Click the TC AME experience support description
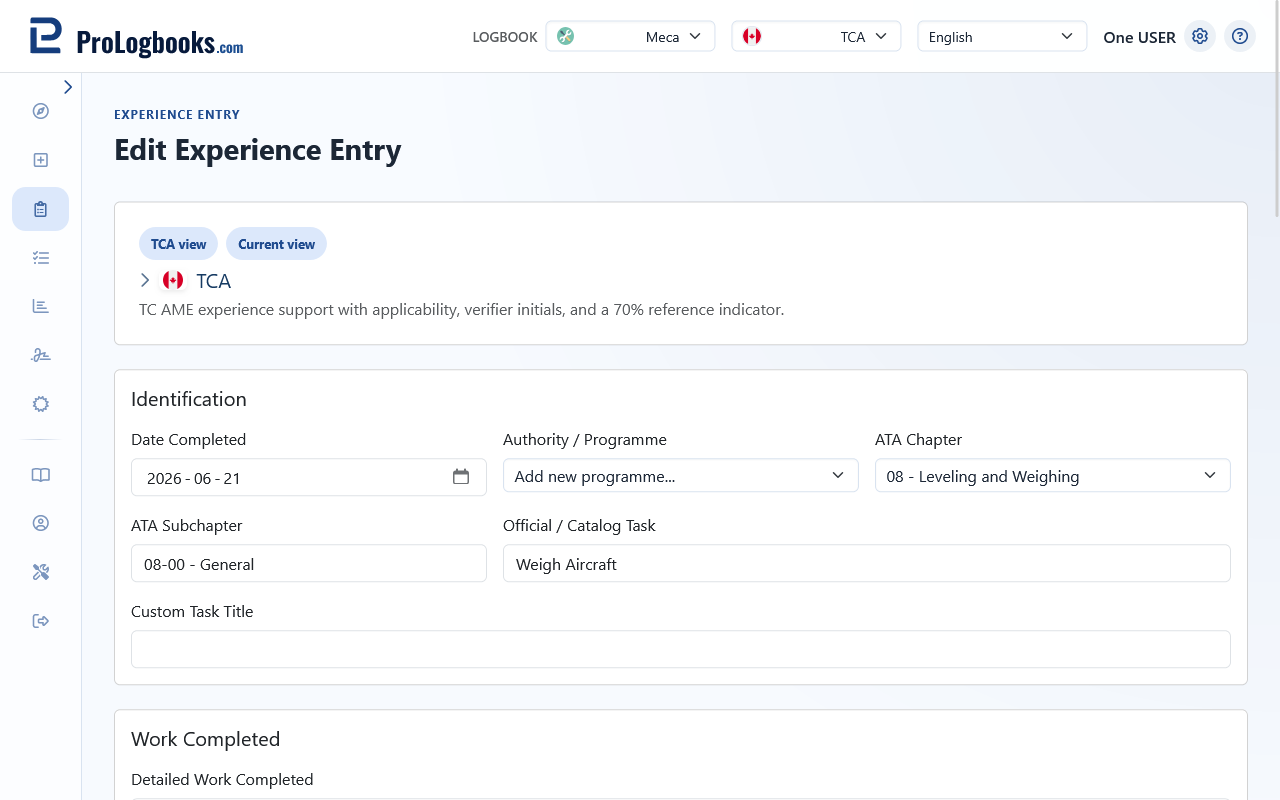 pyautogui.click(x=461, y=310)
